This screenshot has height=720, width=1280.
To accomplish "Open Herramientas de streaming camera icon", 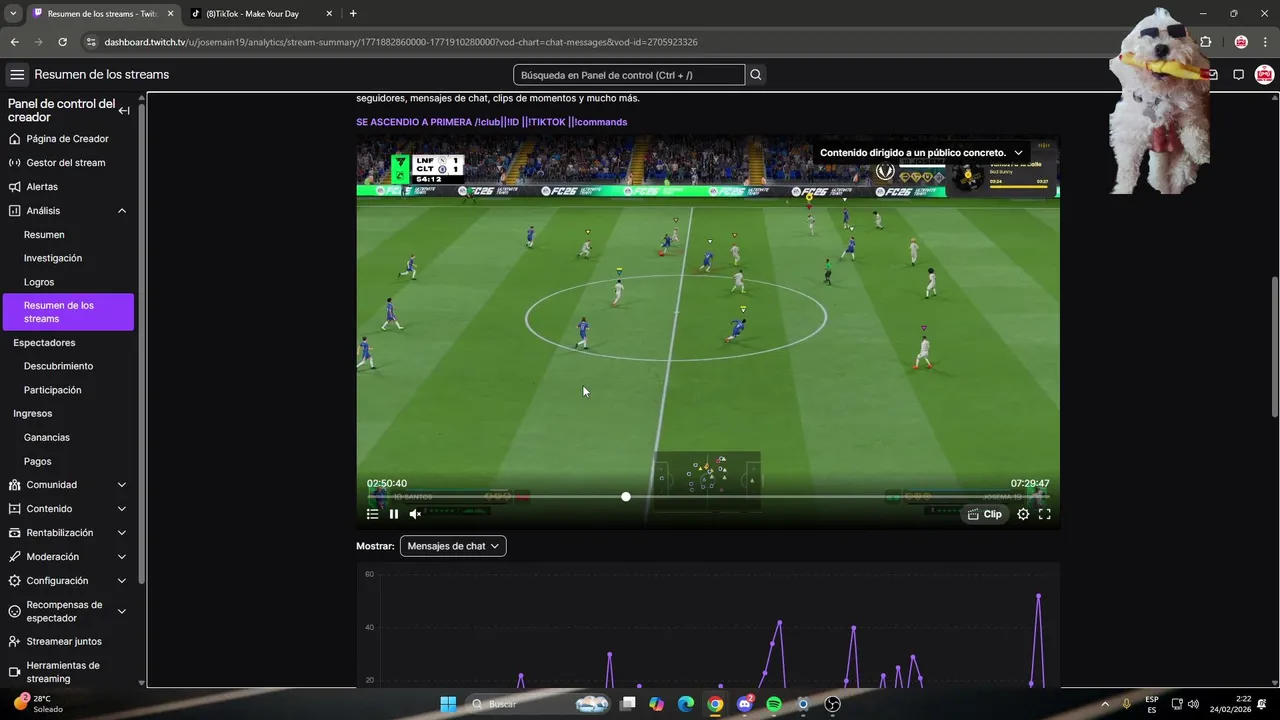I will 14,672.
